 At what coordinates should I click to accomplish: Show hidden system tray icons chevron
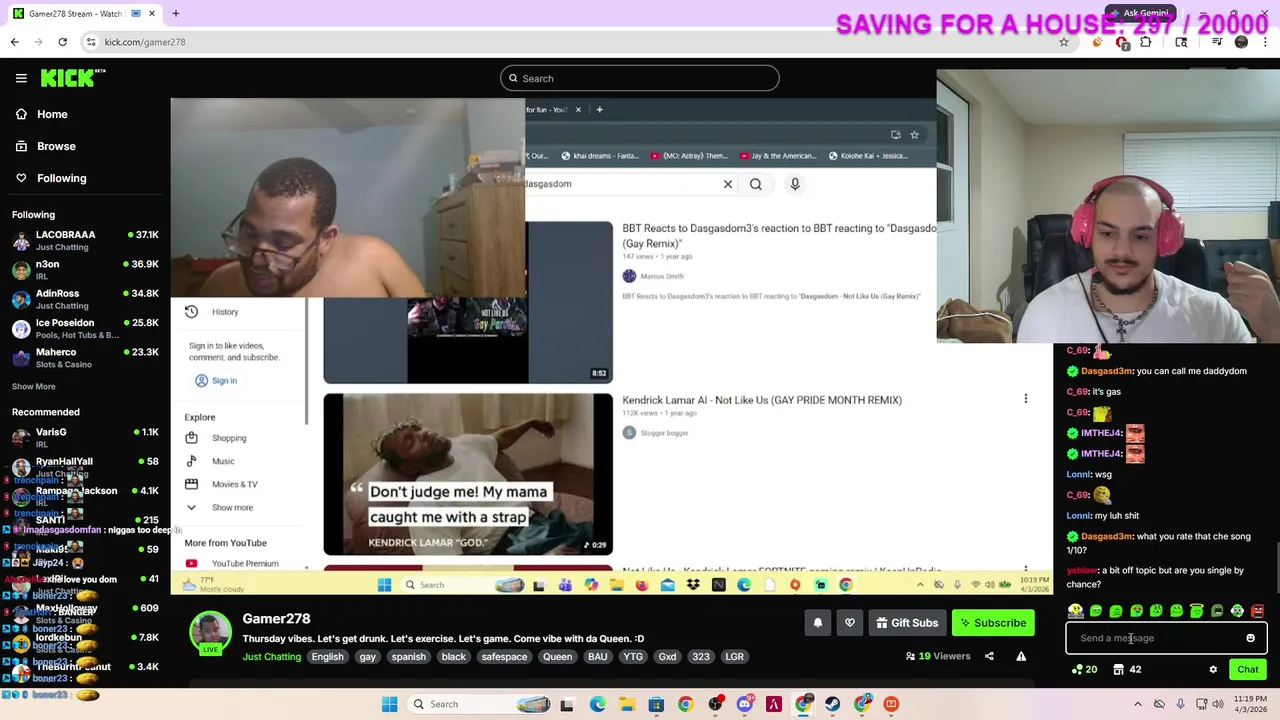pyautogui.click(x=1137, y=704)
